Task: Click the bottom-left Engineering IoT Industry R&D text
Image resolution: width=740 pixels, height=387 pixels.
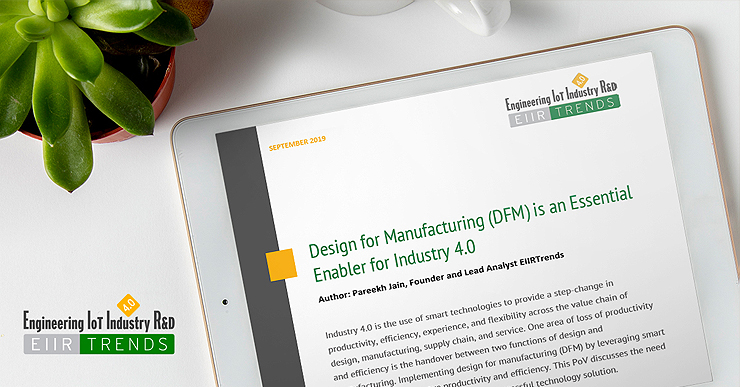Action: (99, 322)
